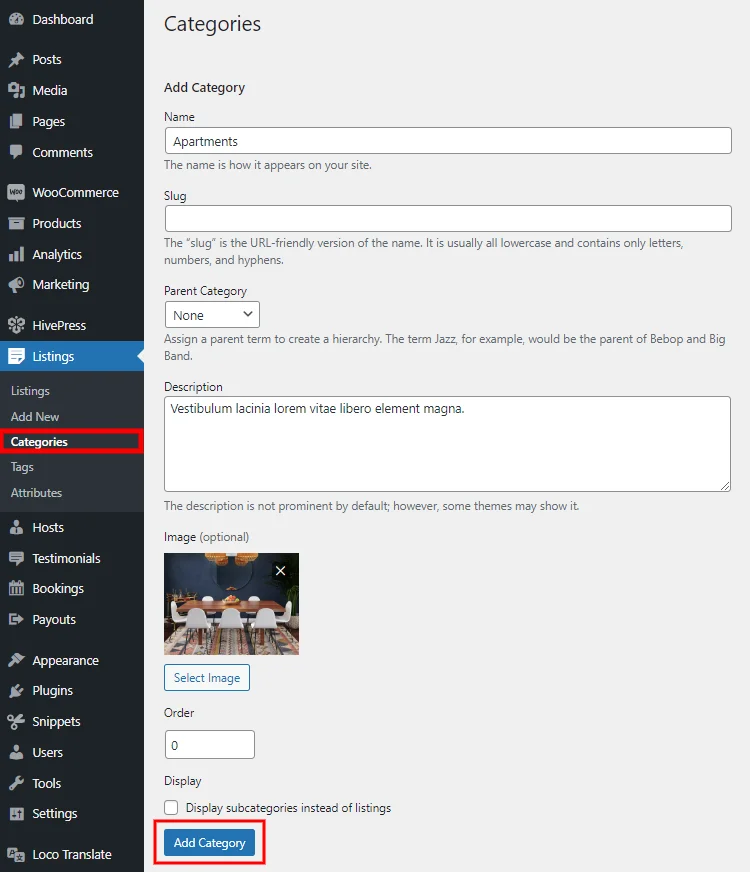This screenshot has width=750, height=872.
Task: Click the Listings icon in sidebar
Action: coord(17,356)
